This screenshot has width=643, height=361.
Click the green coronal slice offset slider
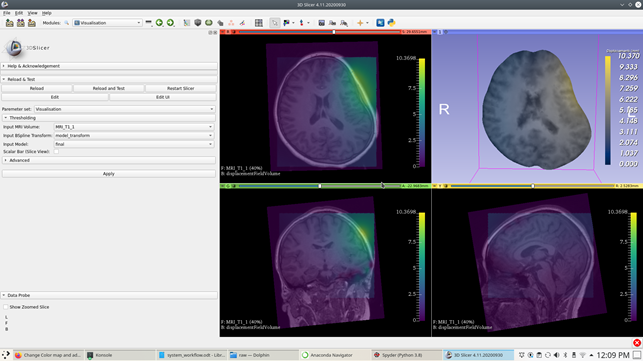coord(319,186)
